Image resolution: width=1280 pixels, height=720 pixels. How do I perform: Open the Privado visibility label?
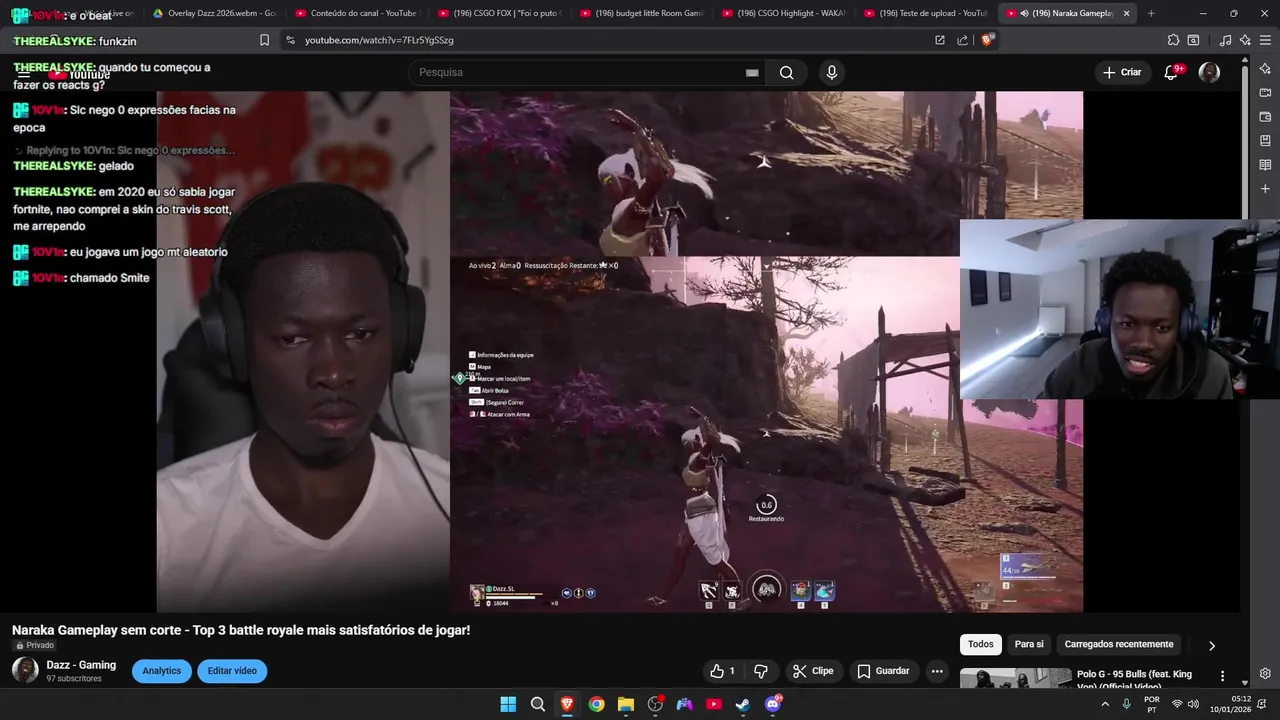(34, 645)
